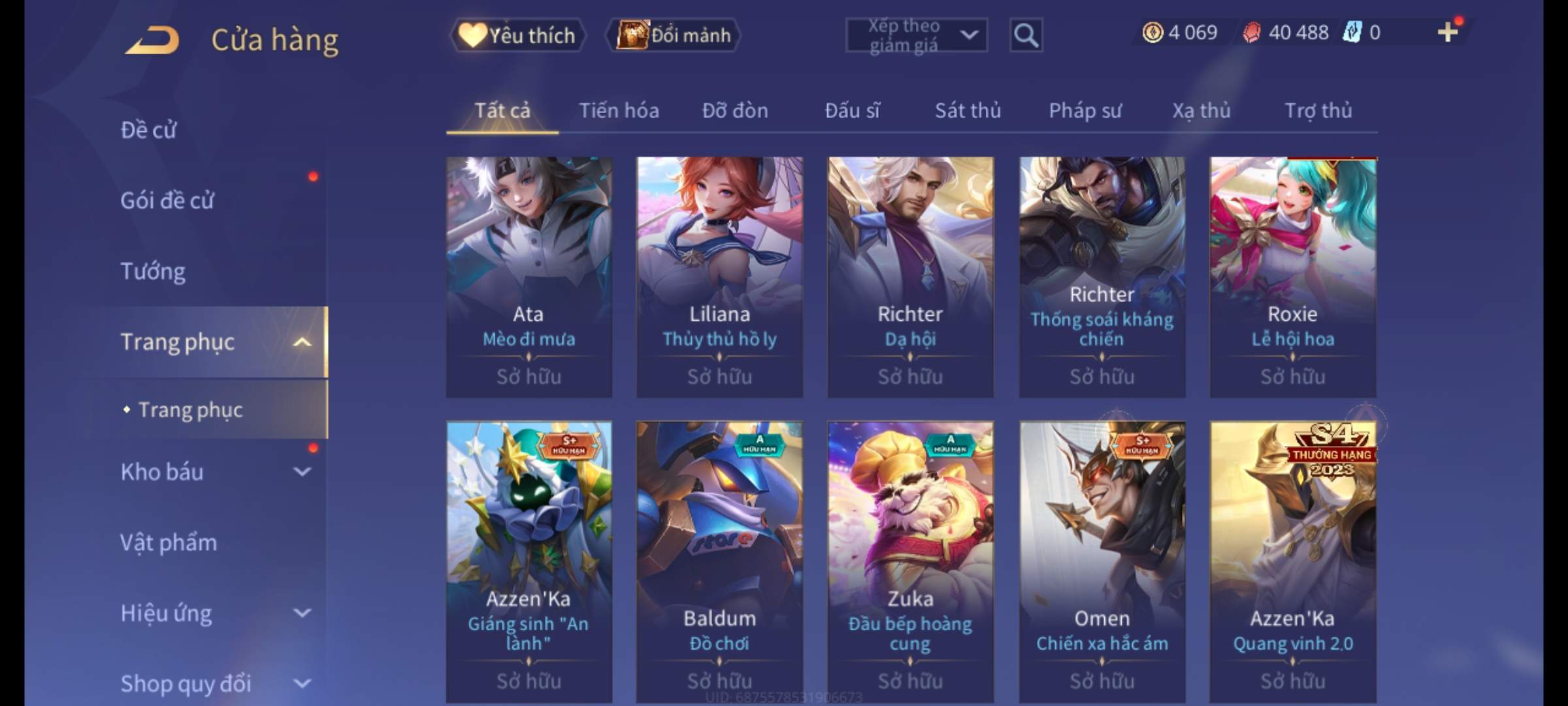Expand the Kho báu sidebar section
This screenshot has height=706, width=1568.
point(302,471)
